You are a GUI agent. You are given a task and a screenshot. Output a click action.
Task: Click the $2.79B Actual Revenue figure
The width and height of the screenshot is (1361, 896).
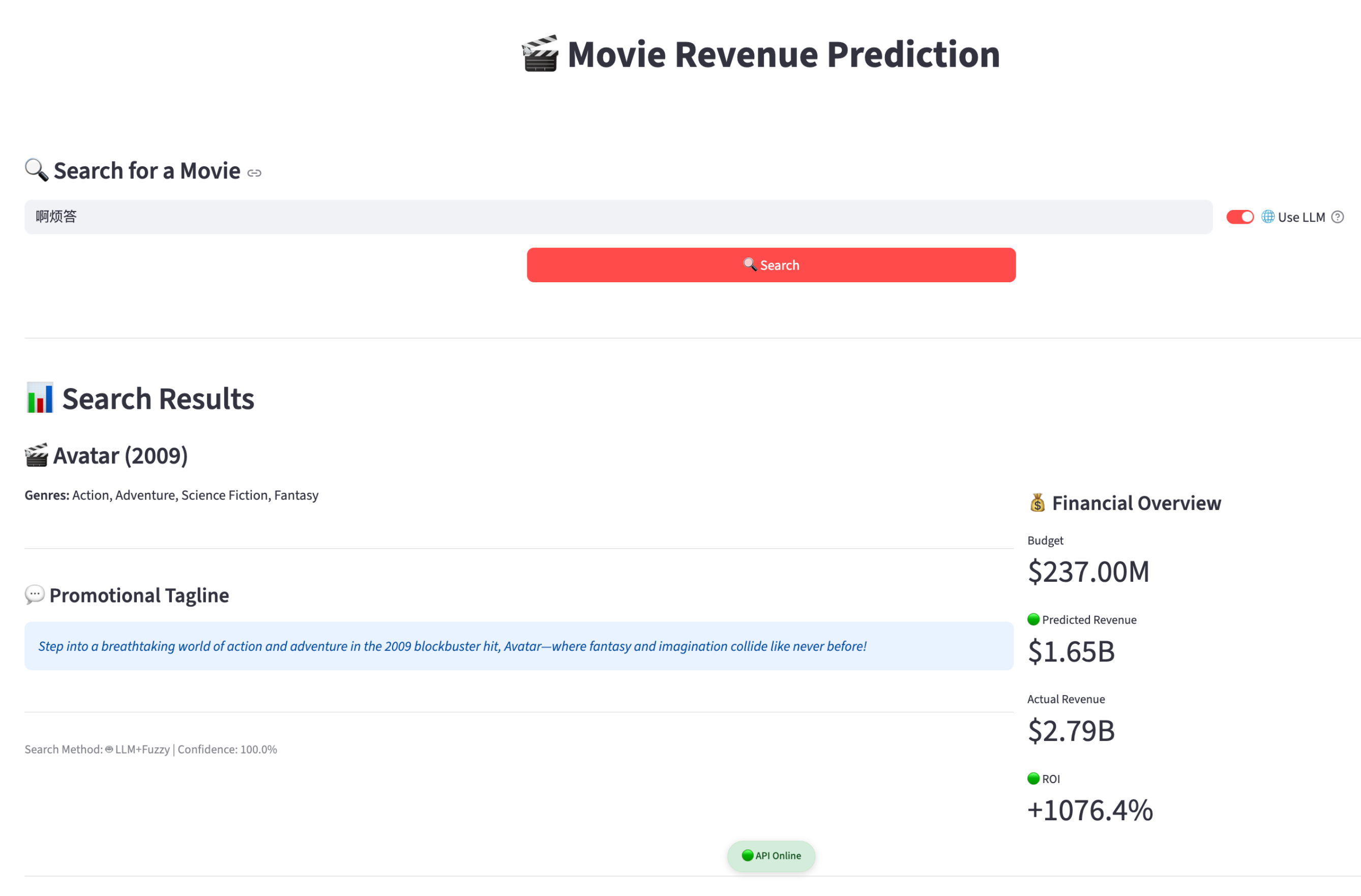[1071, 731]
